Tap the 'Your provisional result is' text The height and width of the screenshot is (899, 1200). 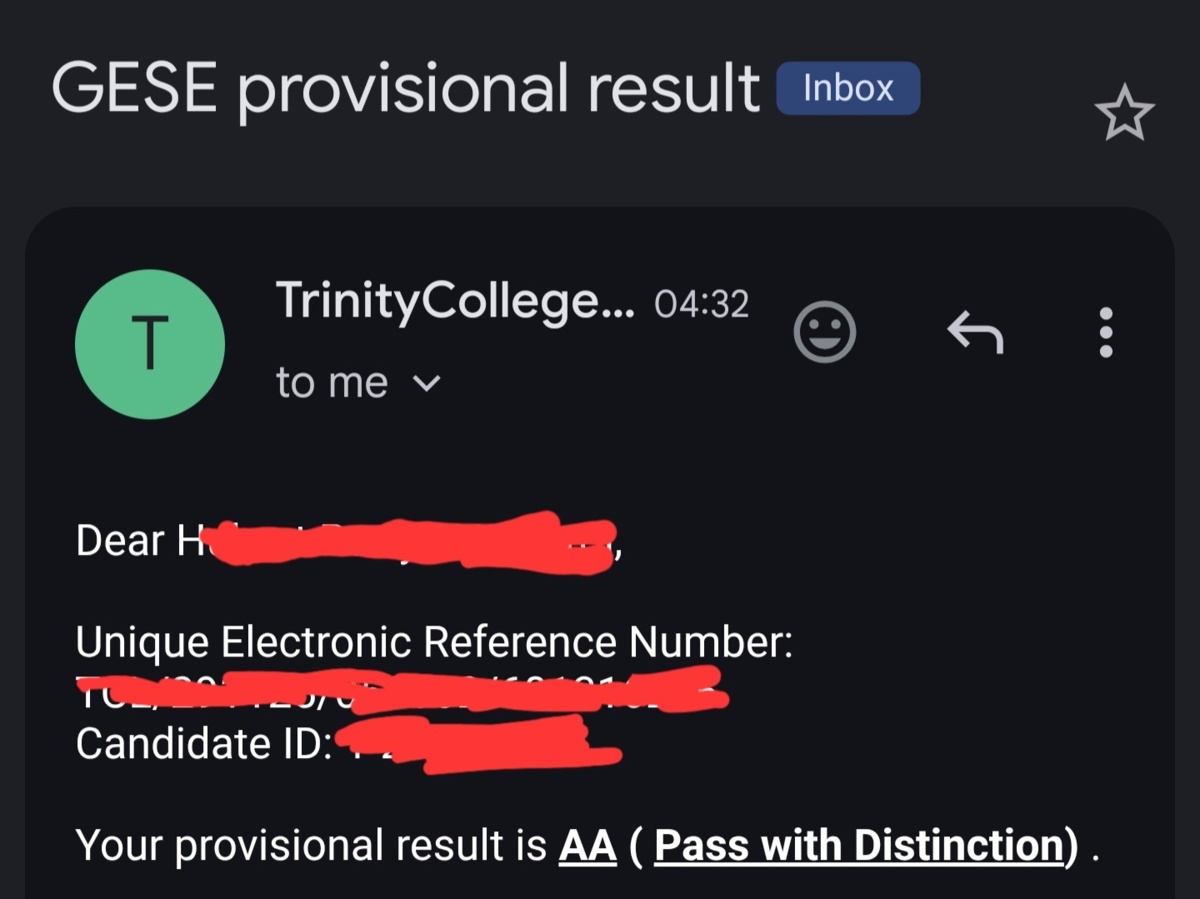pos(312,845)
